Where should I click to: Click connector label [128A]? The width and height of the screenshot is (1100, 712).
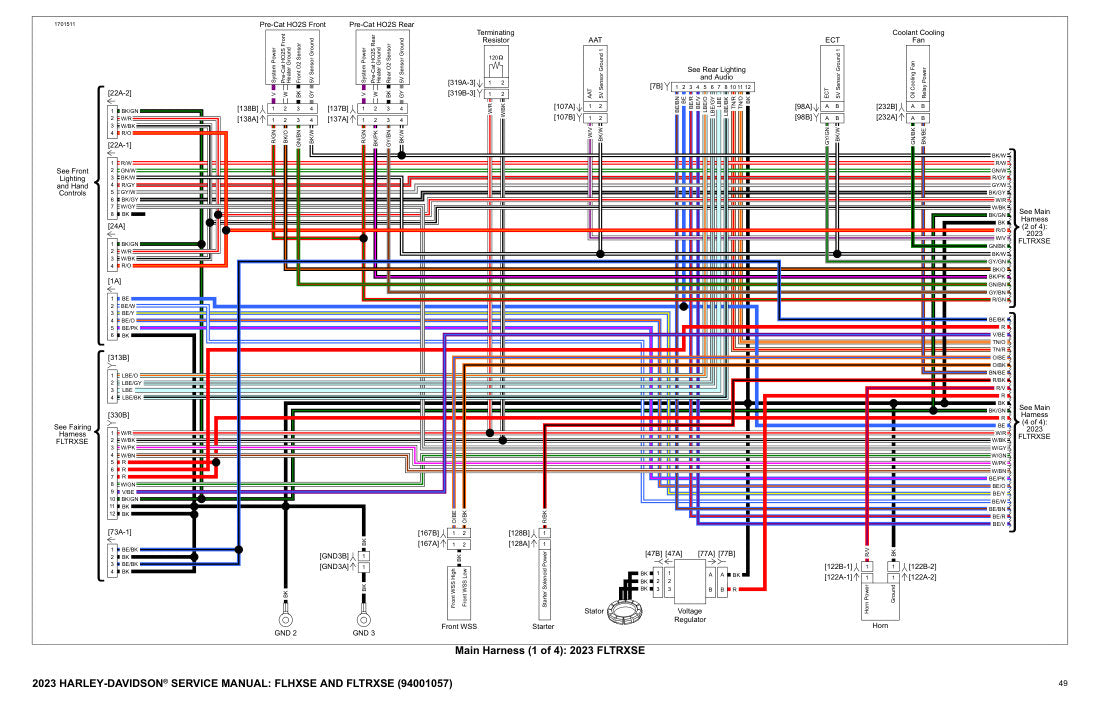(x=519, y=544)
